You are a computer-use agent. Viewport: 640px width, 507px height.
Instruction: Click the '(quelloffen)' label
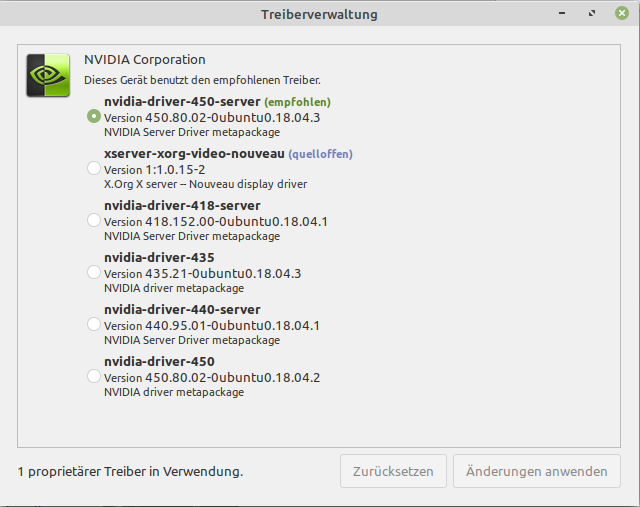pos(320,154)
